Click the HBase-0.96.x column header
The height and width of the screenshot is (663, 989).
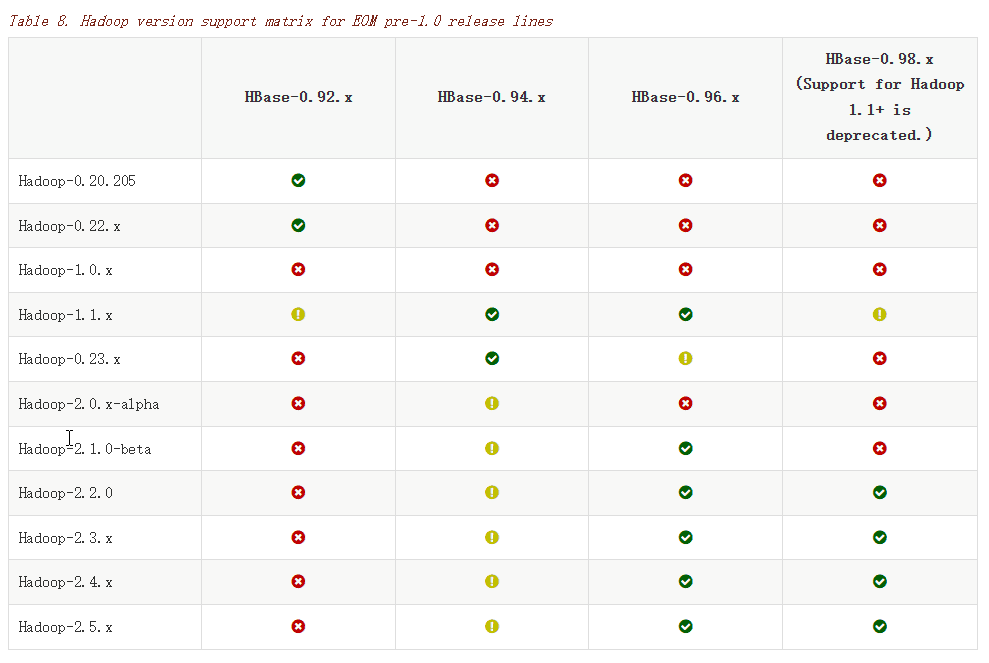(x=685, y=97)
